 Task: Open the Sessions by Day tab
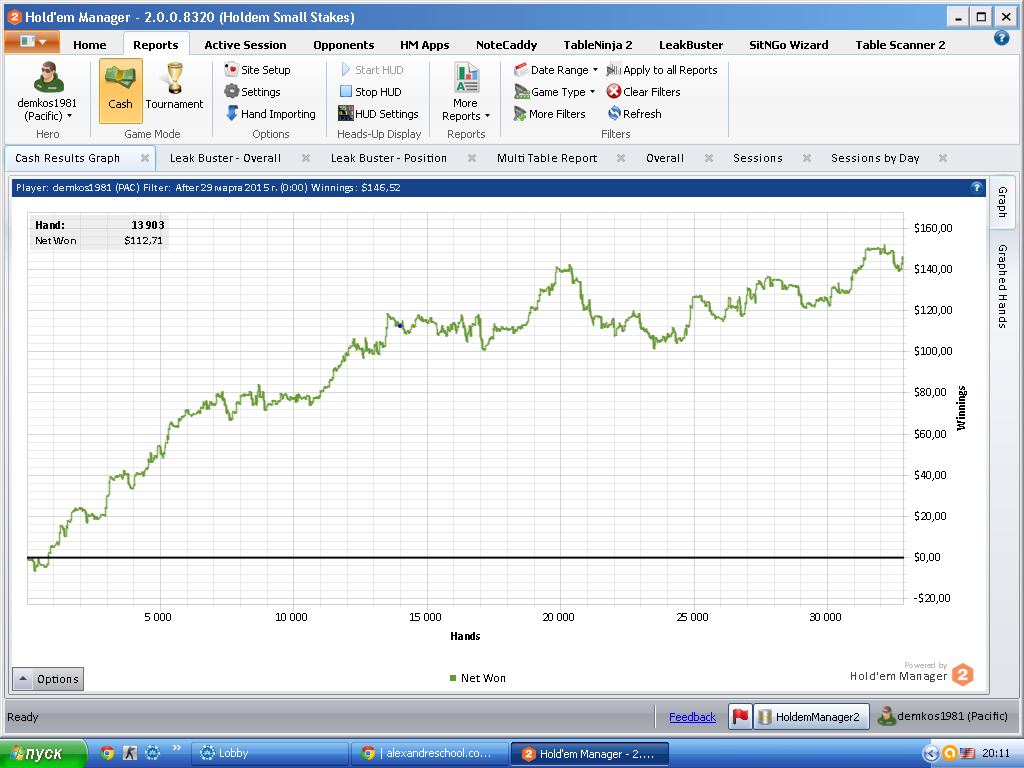(x=875, y=158)
